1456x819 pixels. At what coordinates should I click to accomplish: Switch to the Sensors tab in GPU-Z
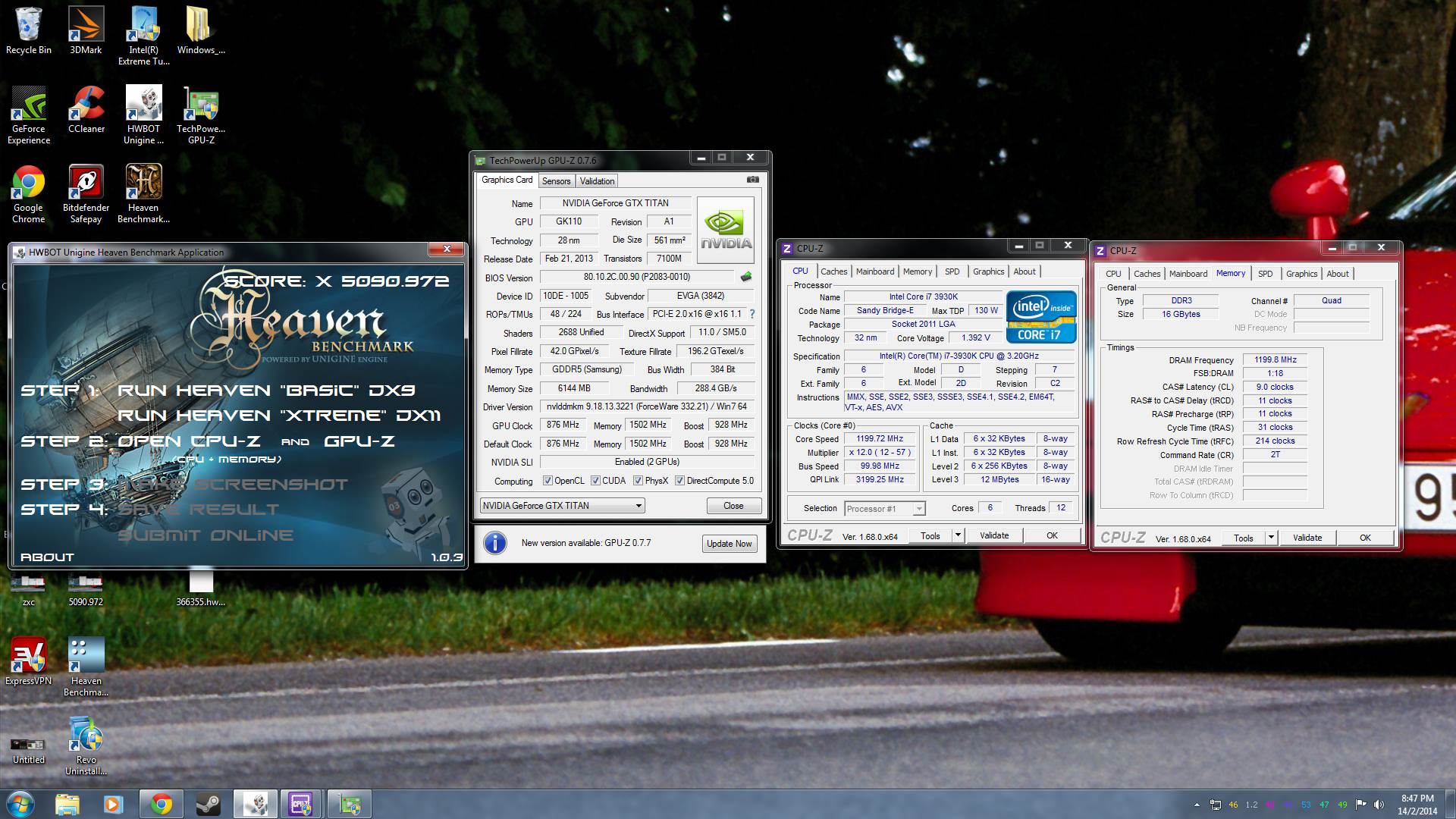click(x=556, y=181)
